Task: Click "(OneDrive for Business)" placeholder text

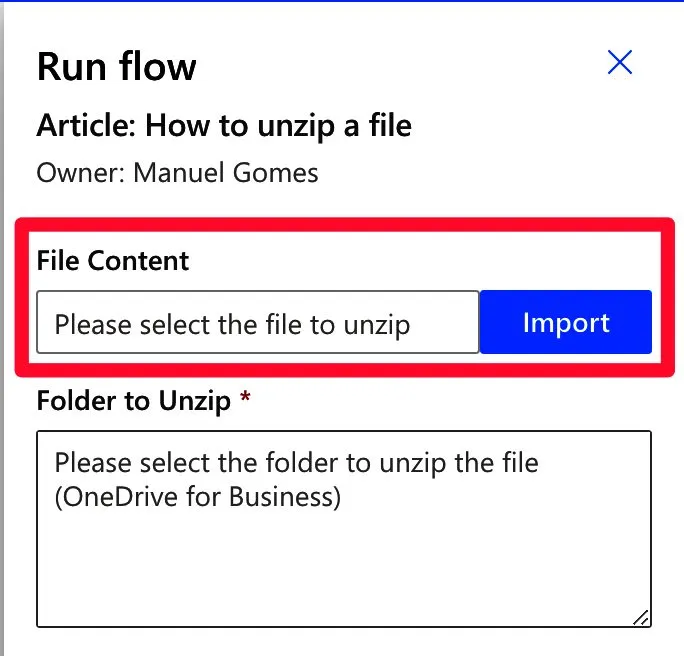Action: click(x=198, y=497)
